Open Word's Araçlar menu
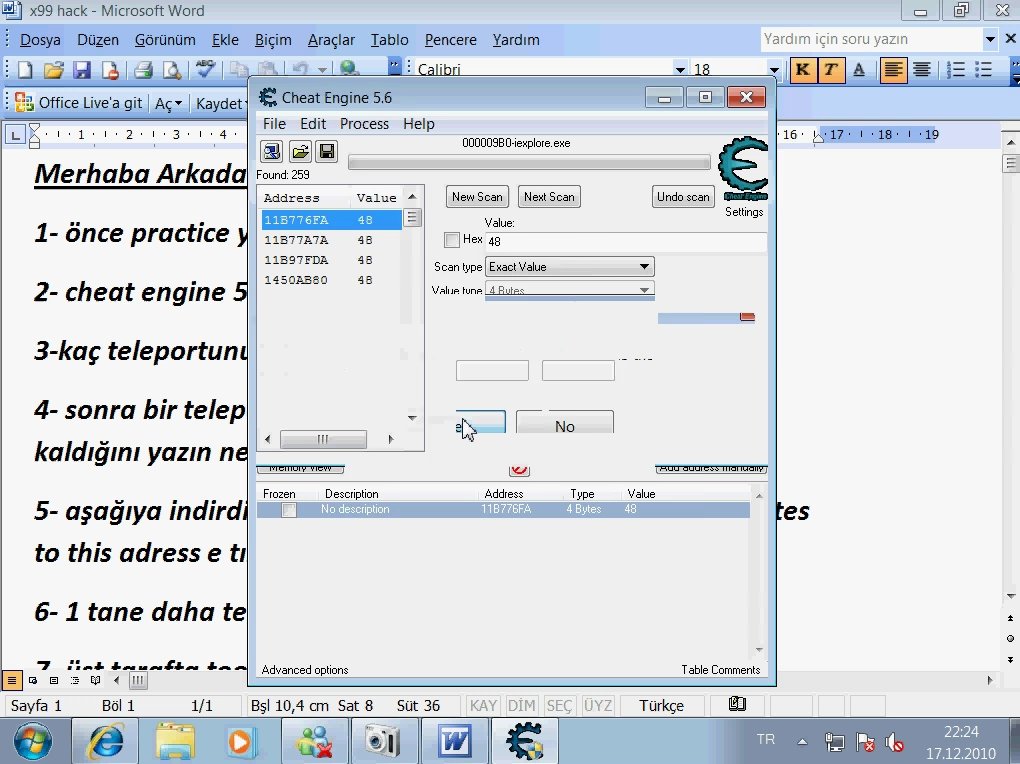Viewport: 1020px width, 764px height. tap(331, 40)
